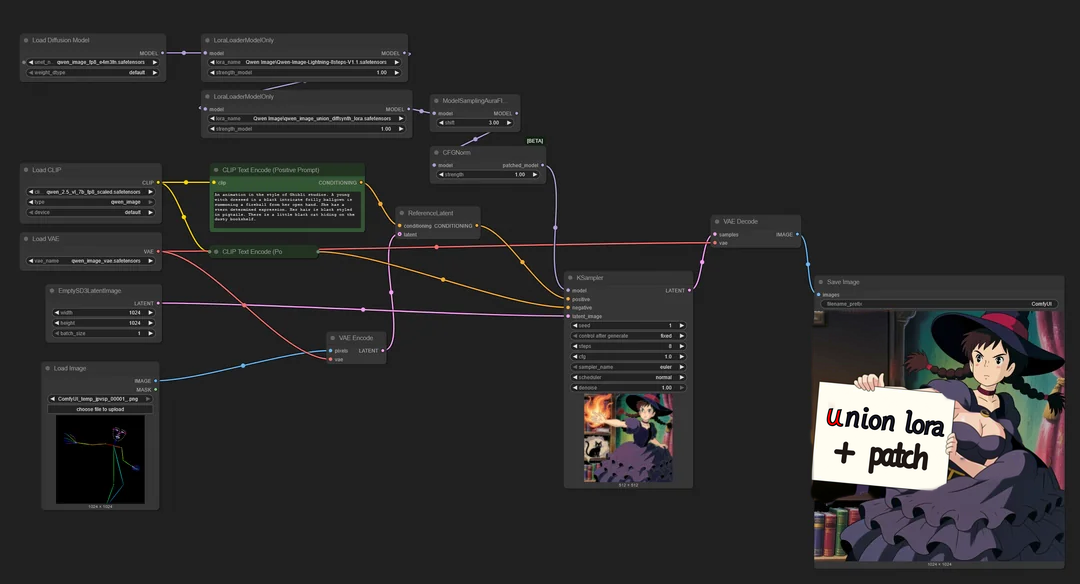
Task: Decrease height value with left arrow
Action: point(57,323)
